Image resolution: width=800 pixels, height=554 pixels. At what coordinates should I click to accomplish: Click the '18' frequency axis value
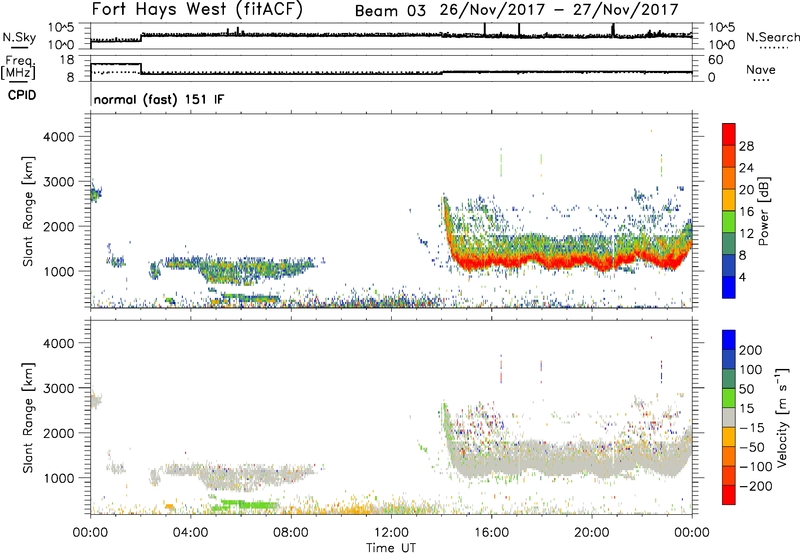point(67,60)
